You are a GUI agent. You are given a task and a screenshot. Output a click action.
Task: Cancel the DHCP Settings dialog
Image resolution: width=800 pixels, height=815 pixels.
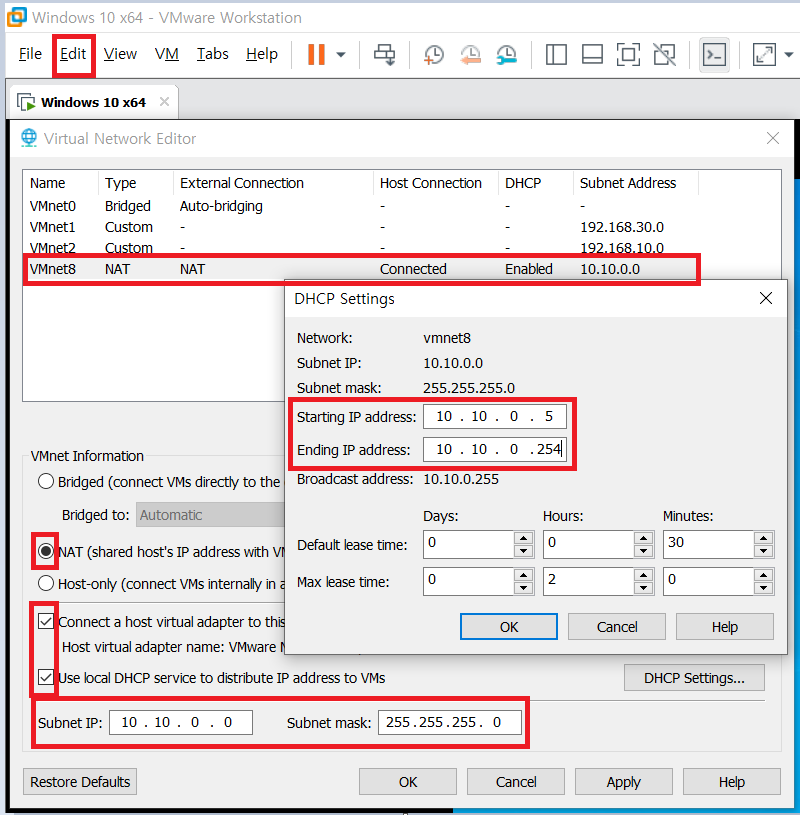617,626
